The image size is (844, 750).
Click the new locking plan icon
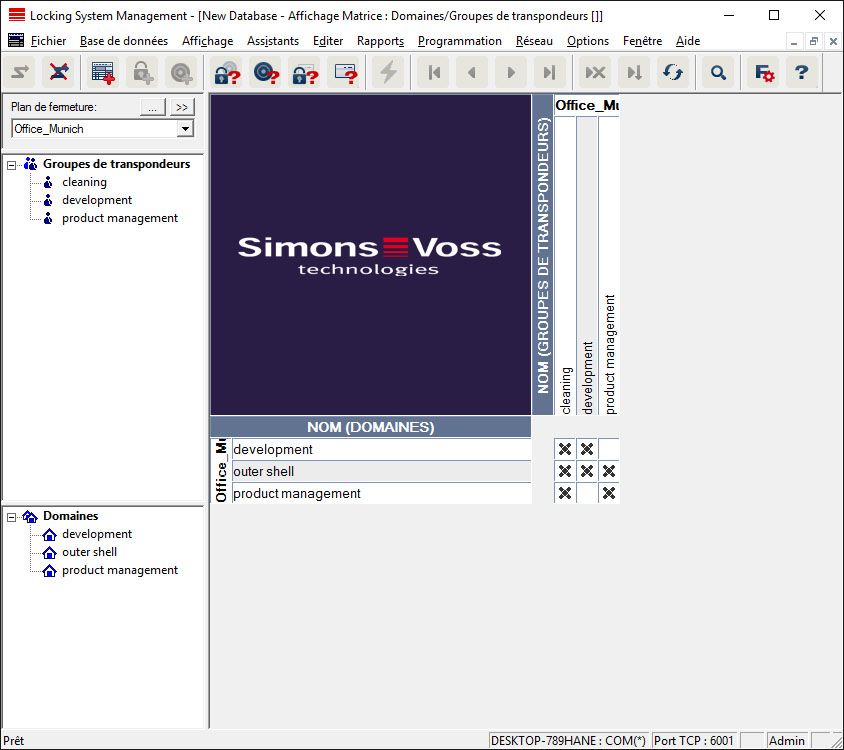click(102, 72)
